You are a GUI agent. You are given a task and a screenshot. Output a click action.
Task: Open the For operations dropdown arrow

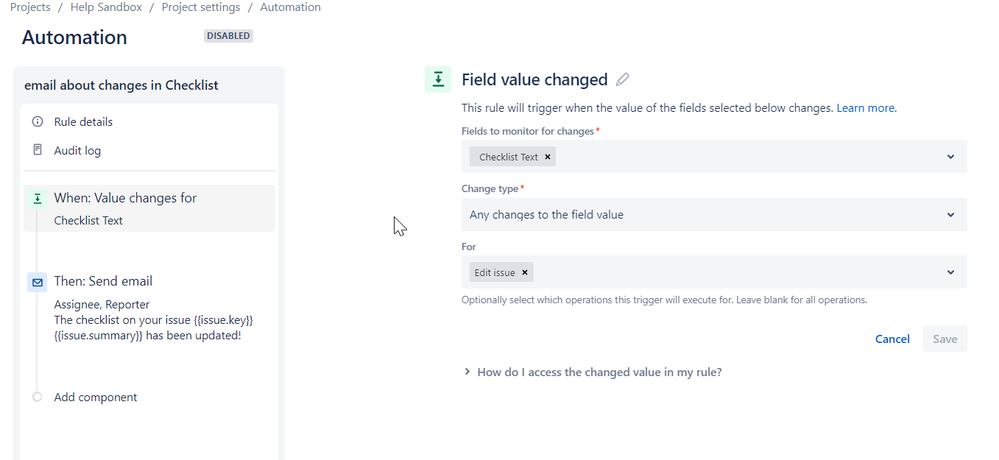tap(950, 272)
